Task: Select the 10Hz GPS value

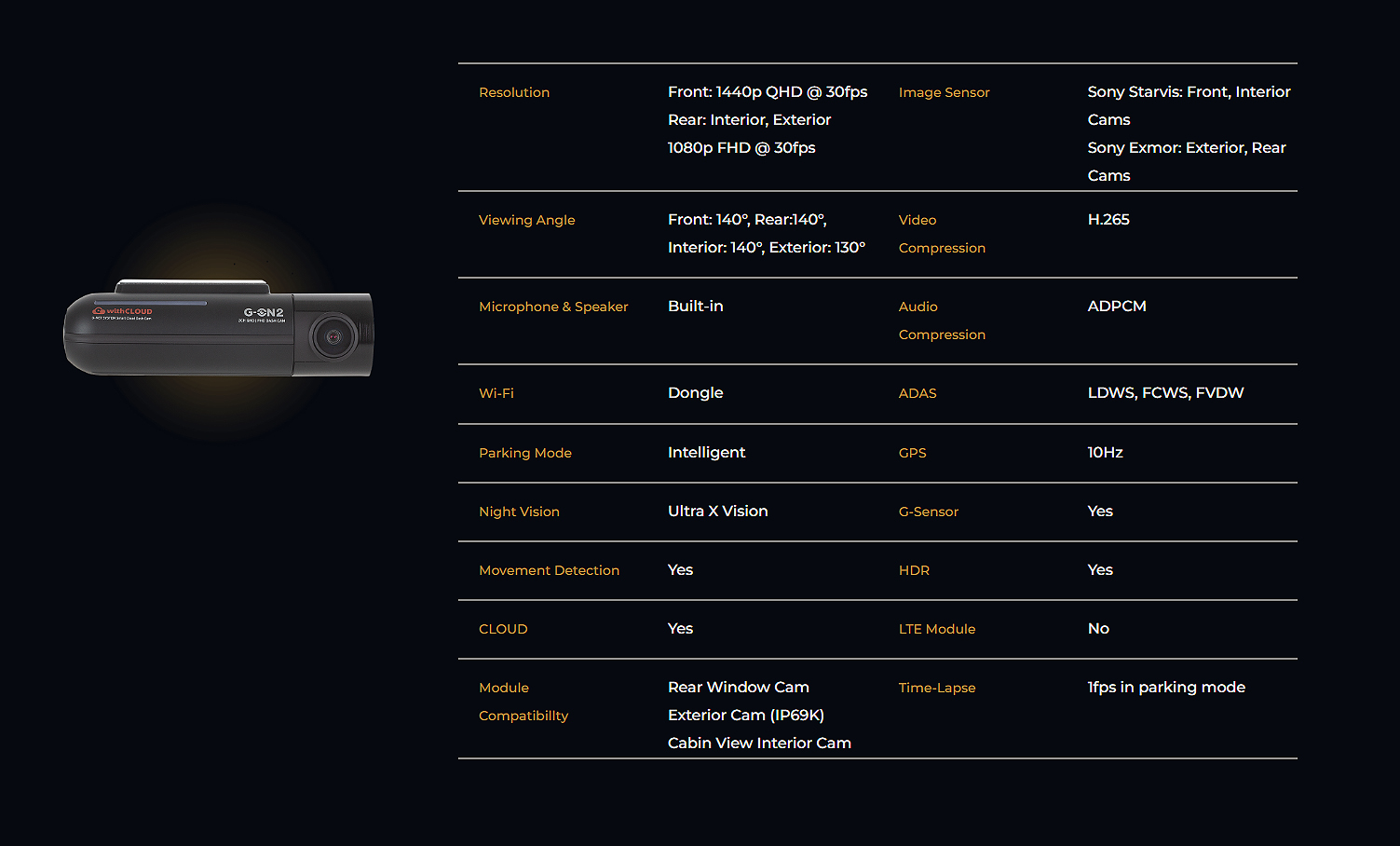Action: point(1105,453)
